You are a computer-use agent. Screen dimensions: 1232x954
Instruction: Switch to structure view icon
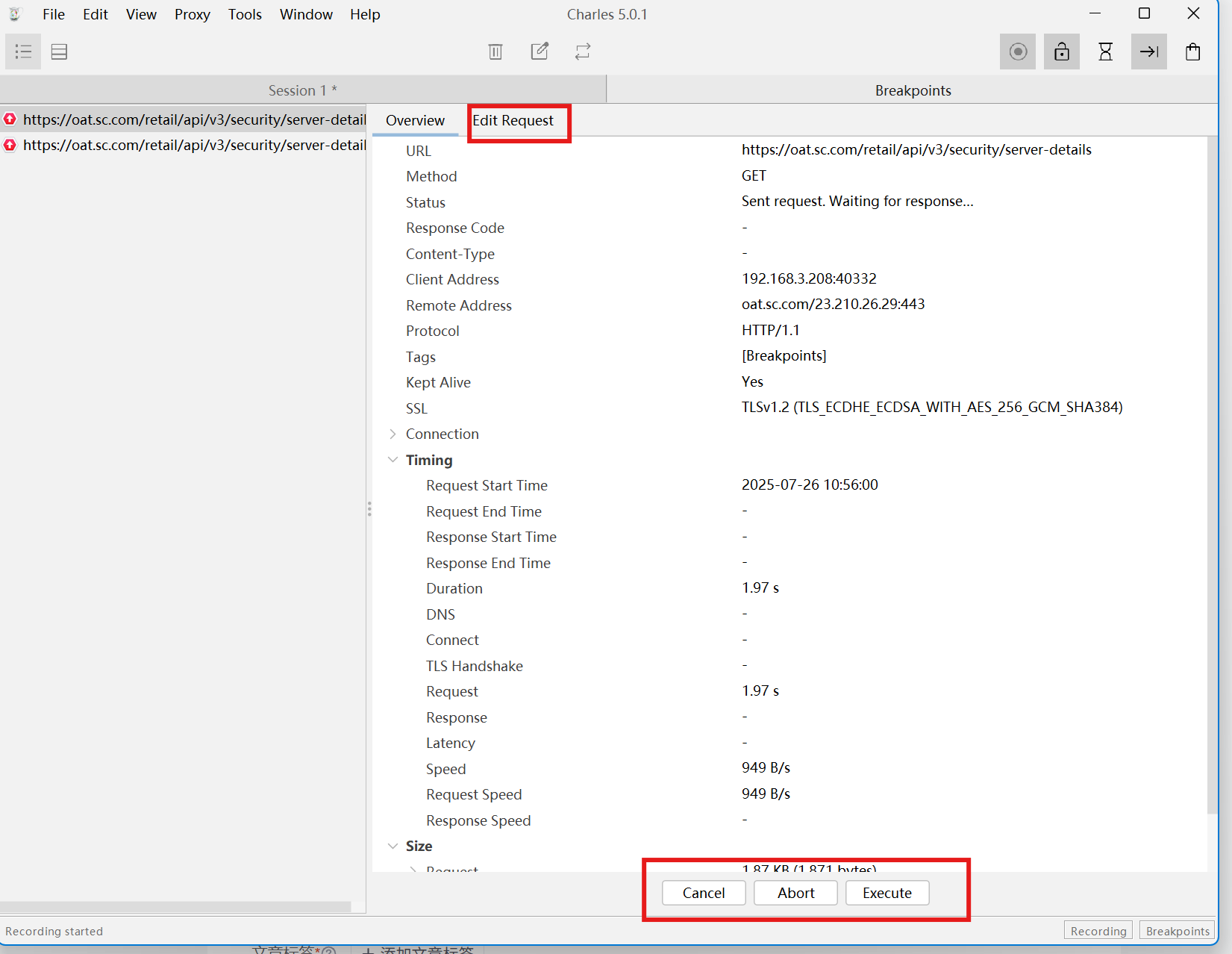[23, 52]
